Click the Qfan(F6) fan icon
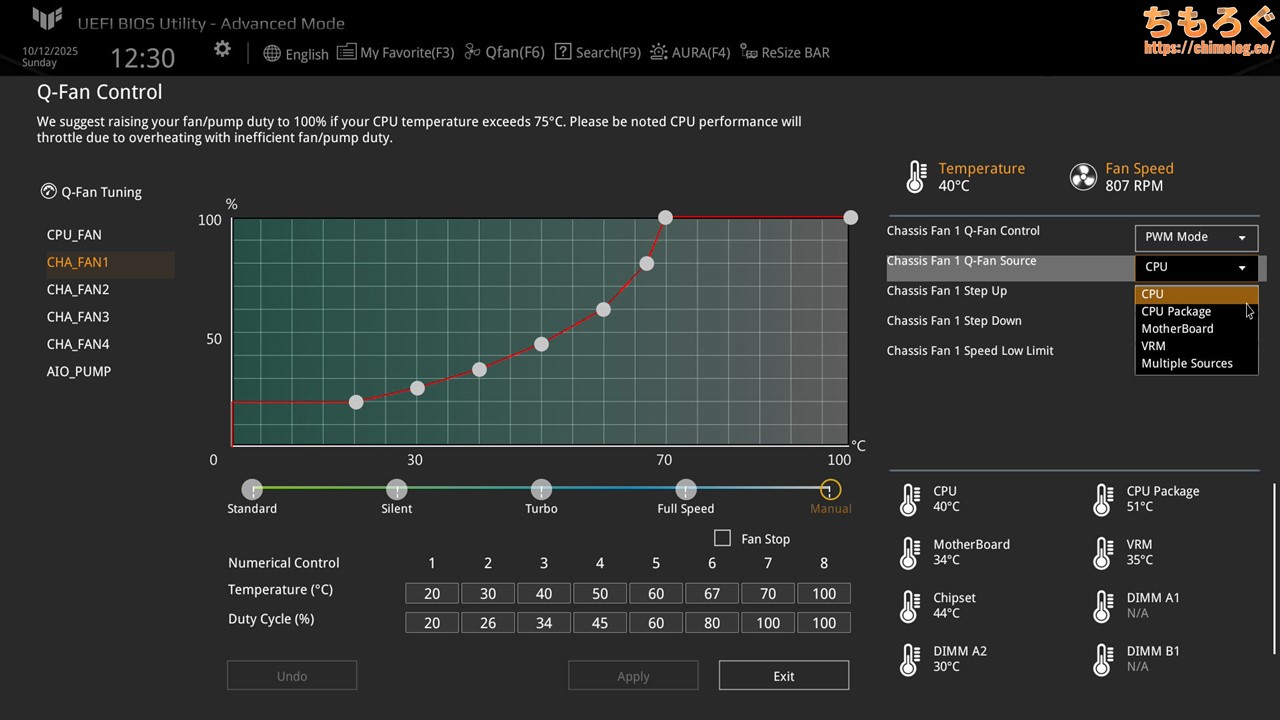The height and width of the screenshot is (720, 1280). [x=473, y=52]
